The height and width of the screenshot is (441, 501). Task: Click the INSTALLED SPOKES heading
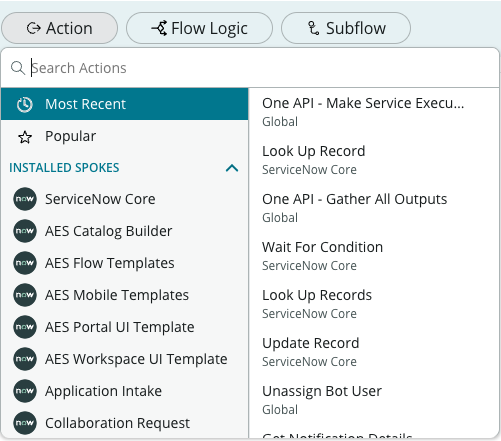click(x=64, y=168)
